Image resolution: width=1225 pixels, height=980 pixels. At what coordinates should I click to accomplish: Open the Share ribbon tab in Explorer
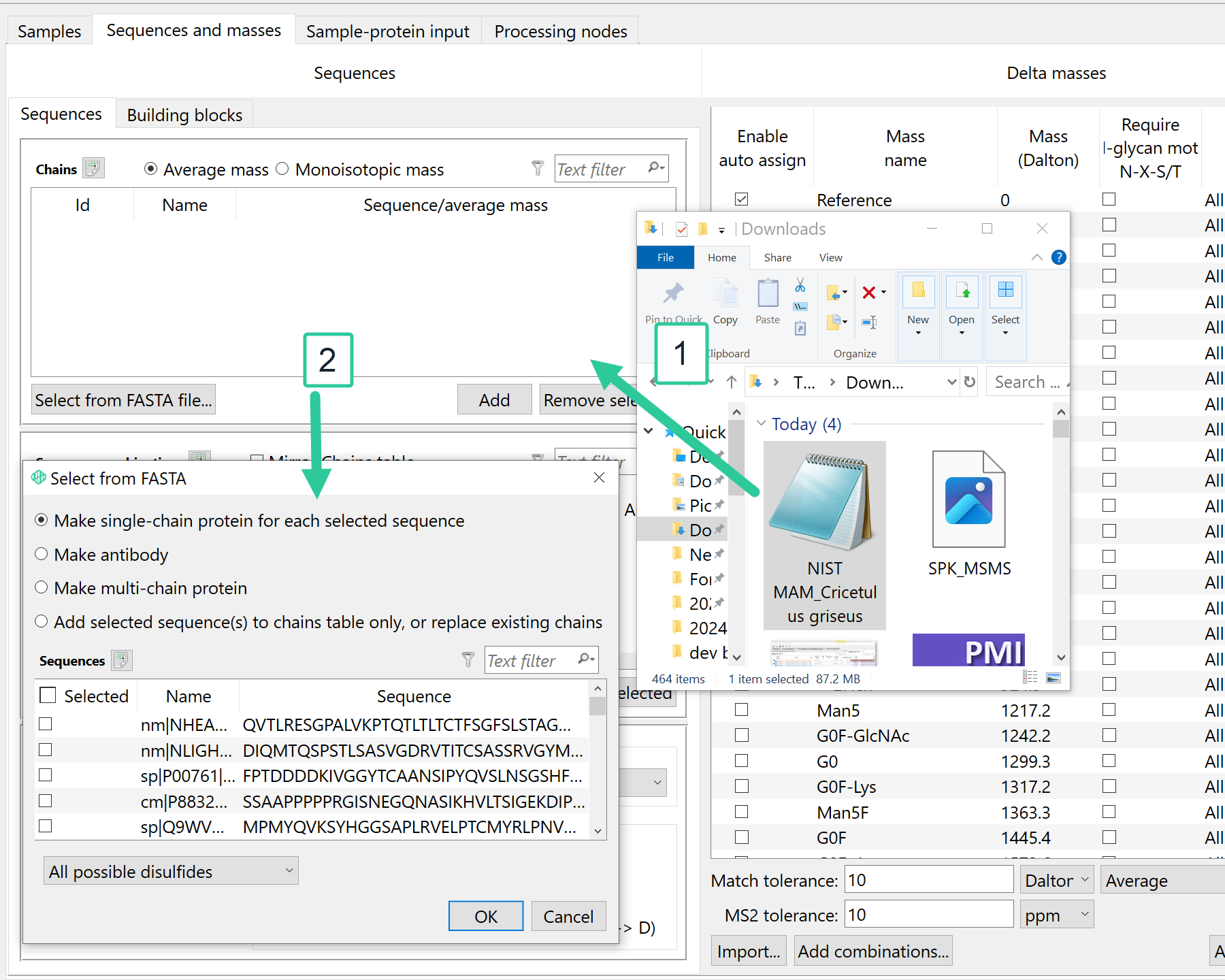point(777,257)
